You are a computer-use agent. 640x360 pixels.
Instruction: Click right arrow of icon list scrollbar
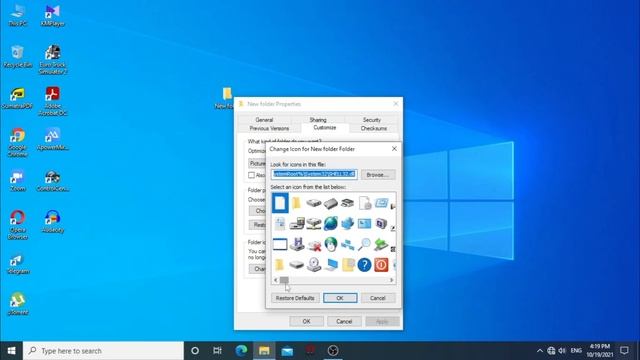coord(391,280)
